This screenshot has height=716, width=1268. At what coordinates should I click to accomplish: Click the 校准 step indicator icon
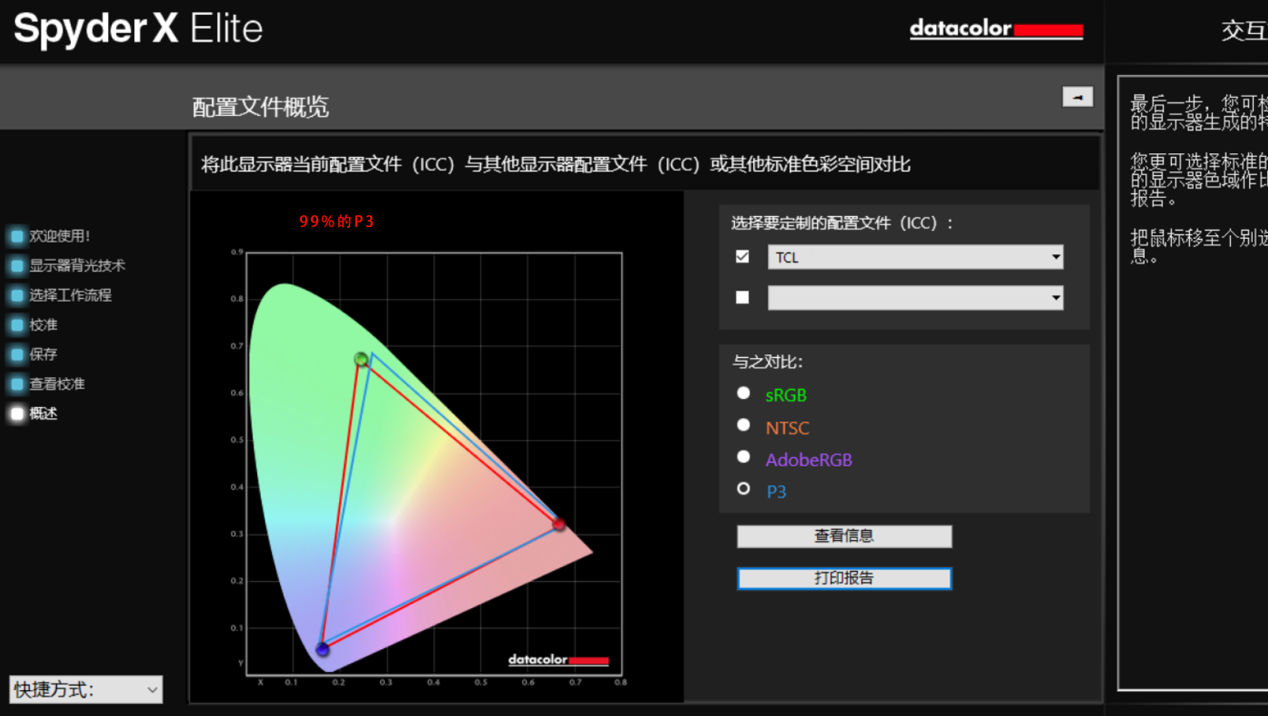click(17, 325)
